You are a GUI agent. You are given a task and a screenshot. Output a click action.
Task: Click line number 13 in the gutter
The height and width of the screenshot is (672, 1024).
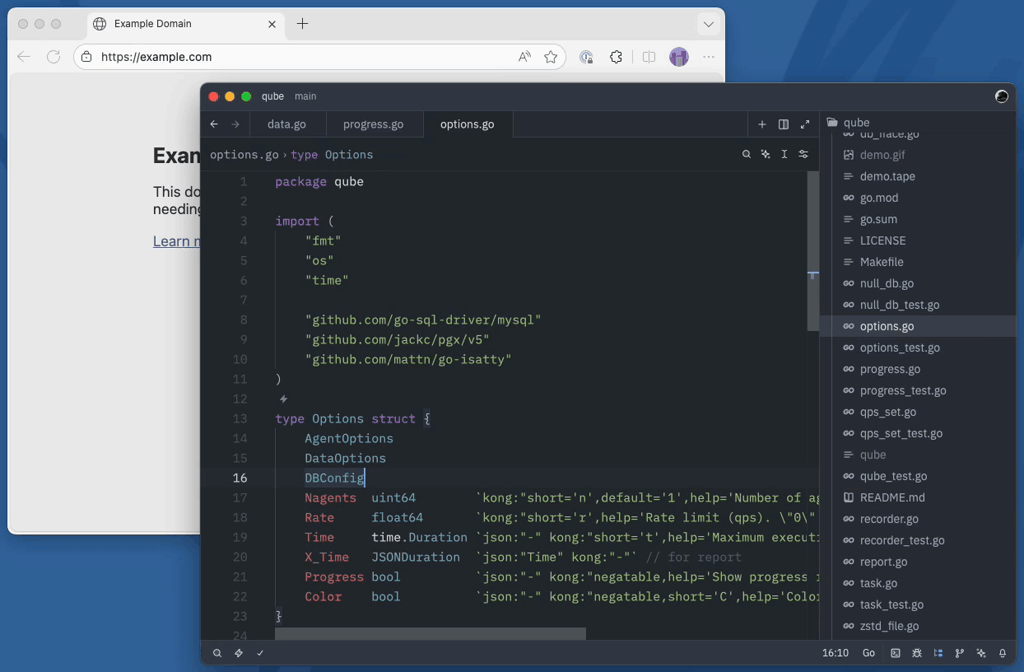click(240, 419)
